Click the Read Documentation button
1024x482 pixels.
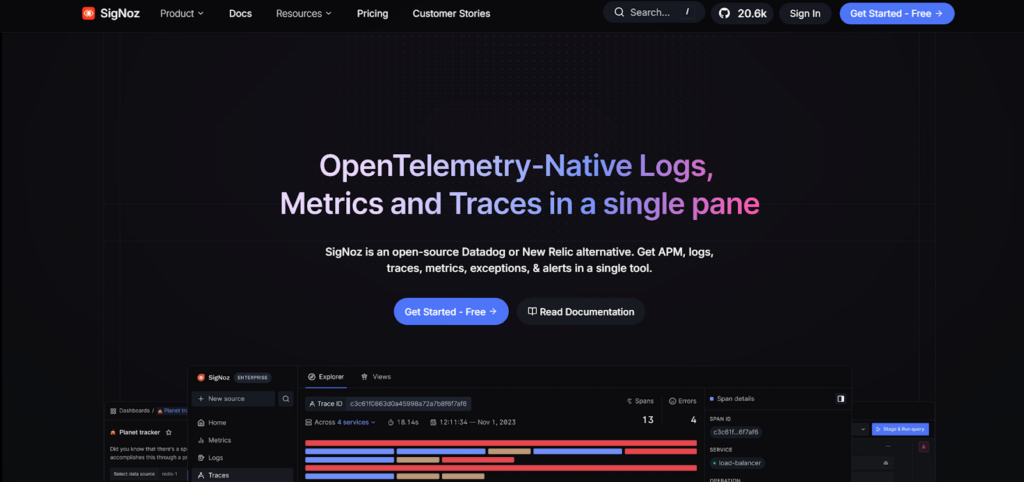[580, 312]
